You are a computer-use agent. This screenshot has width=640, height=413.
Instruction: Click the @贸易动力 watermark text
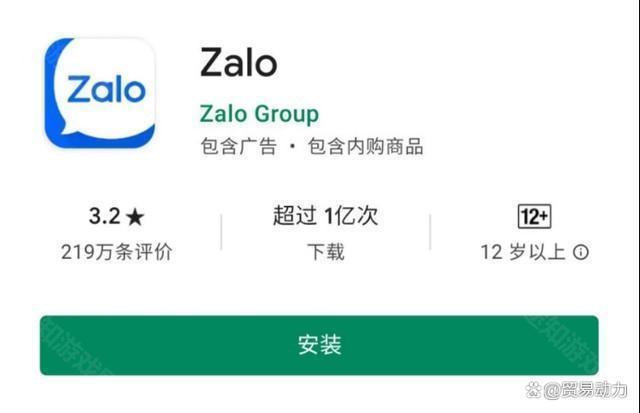tap(585, 390)
